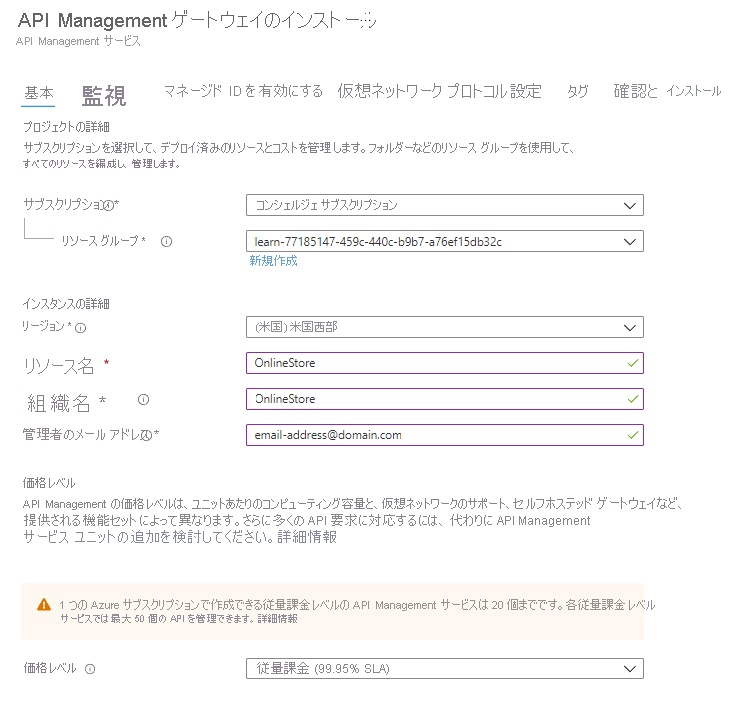This screenshot has width=741, height=705.
Task: Select the インスタンスの詳細 heading text
Action: (x=66, y=303)
